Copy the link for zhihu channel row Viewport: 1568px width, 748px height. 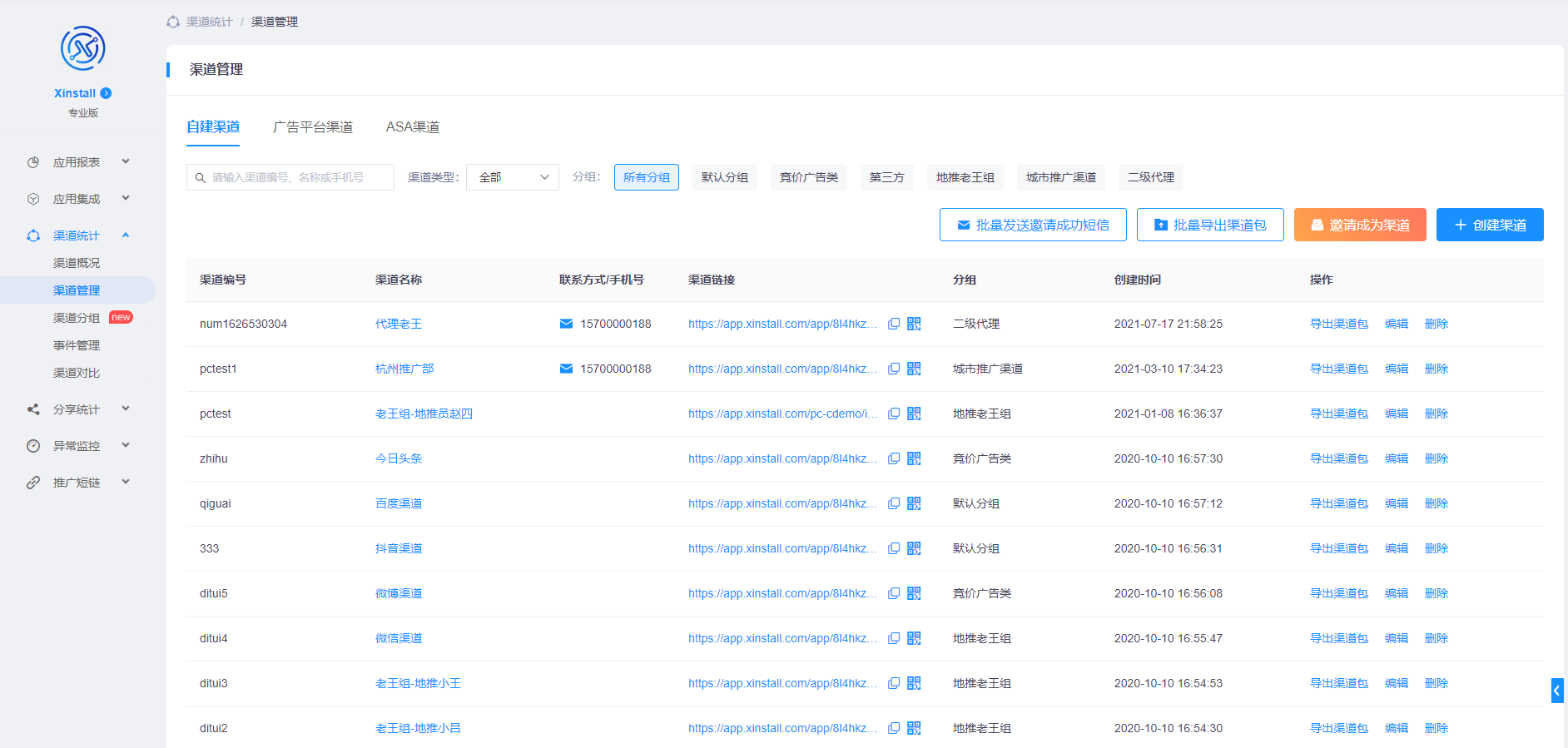[x=894, y=458]
